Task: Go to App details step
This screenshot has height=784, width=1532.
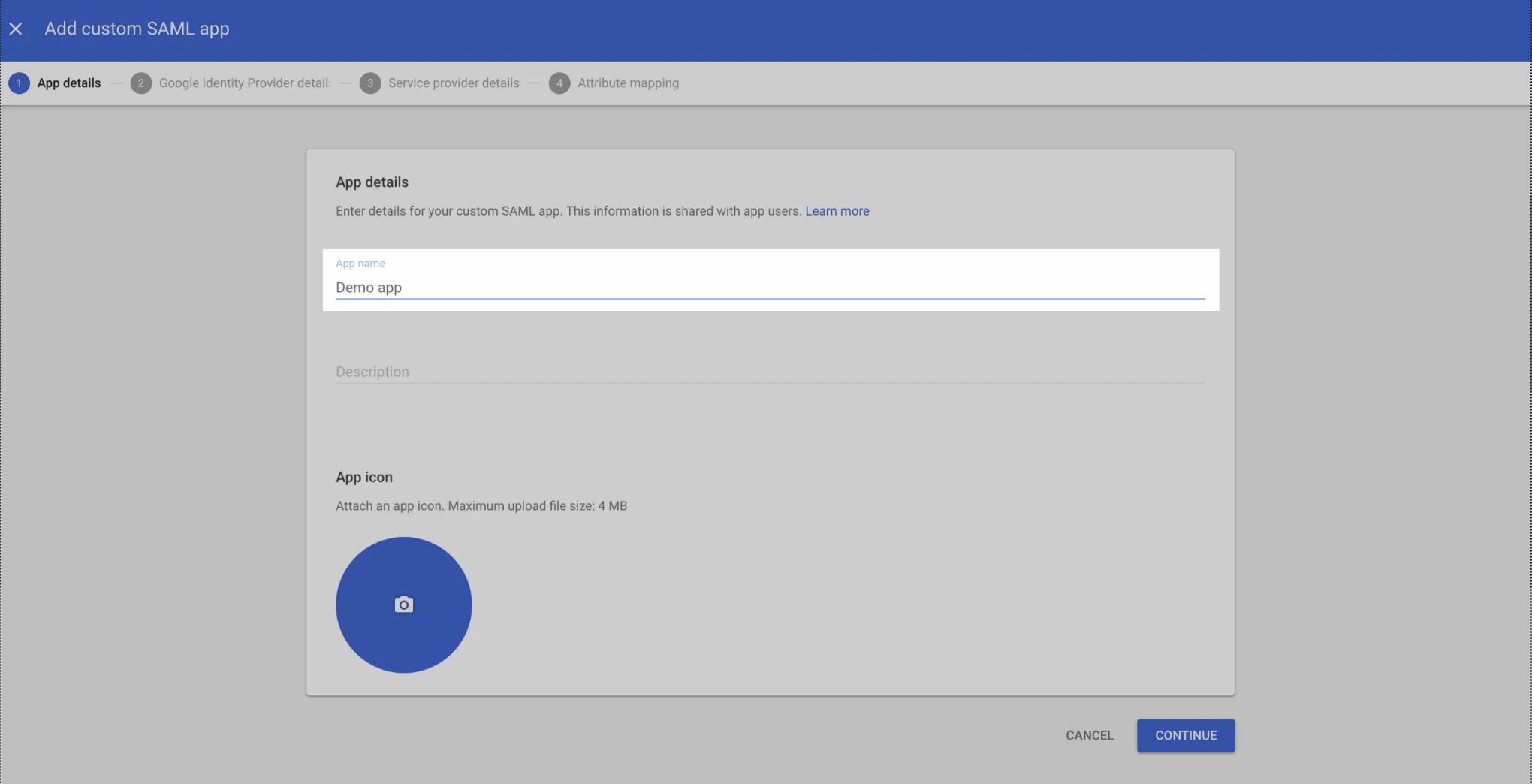Action: click(69, 83)
